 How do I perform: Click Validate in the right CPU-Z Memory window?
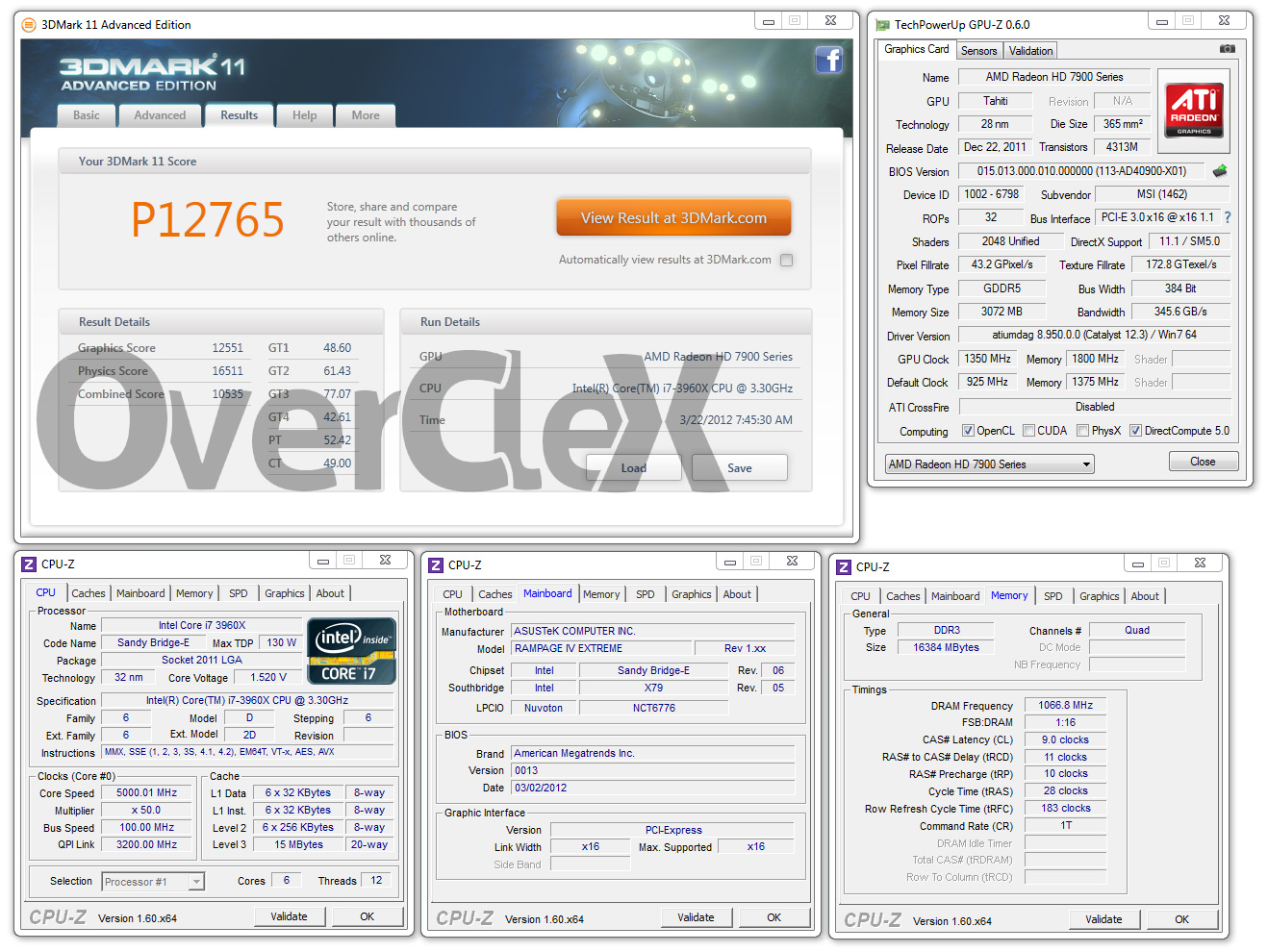click(x=1103, y=919)
